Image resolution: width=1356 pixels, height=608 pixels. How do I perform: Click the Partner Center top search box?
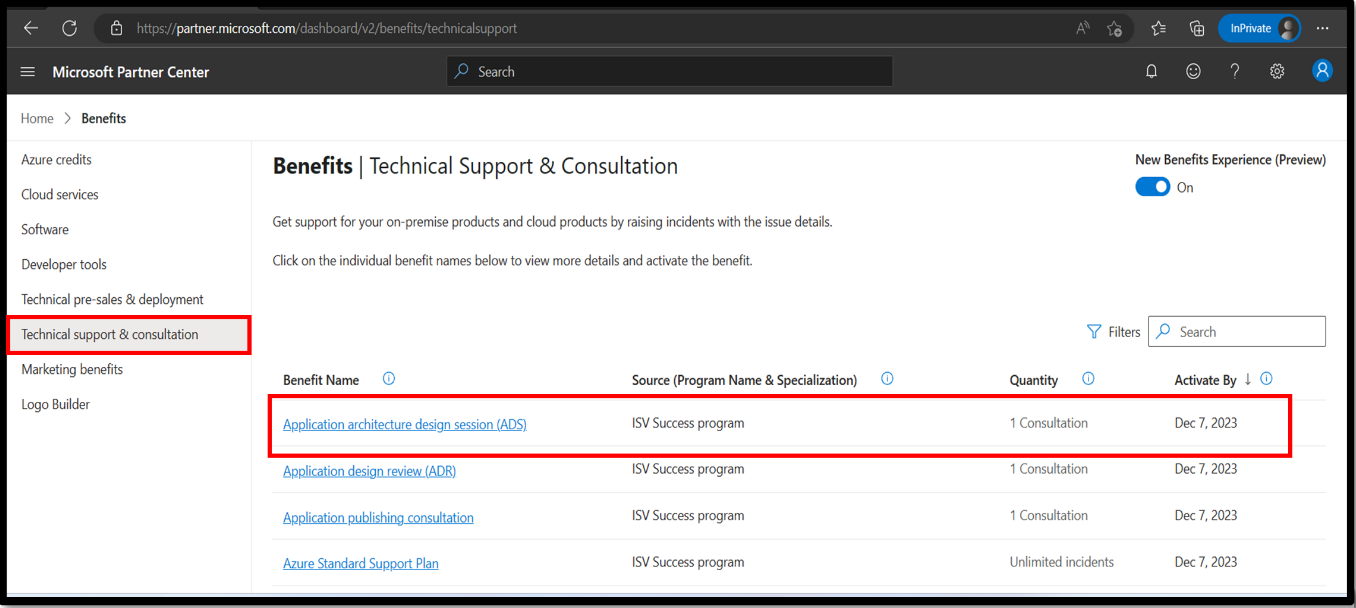coord(669,71)
